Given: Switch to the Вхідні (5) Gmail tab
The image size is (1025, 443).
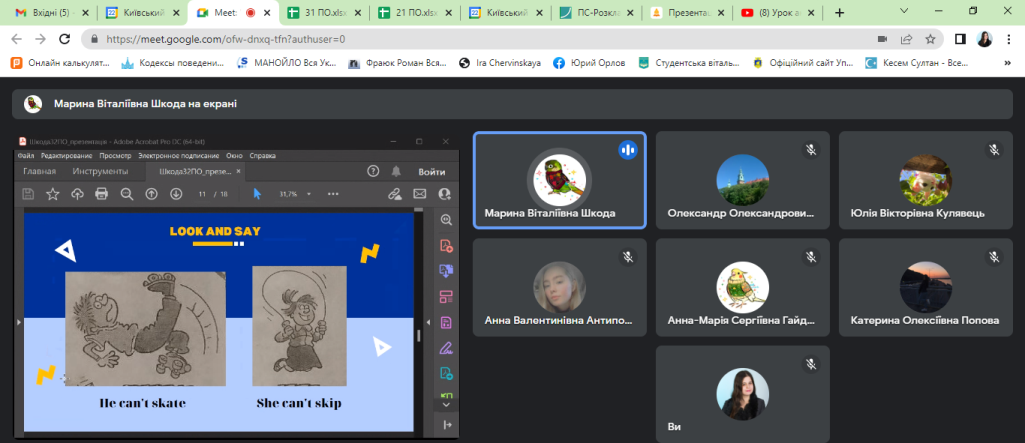Looking at the screenshot, I should (50, 12).
